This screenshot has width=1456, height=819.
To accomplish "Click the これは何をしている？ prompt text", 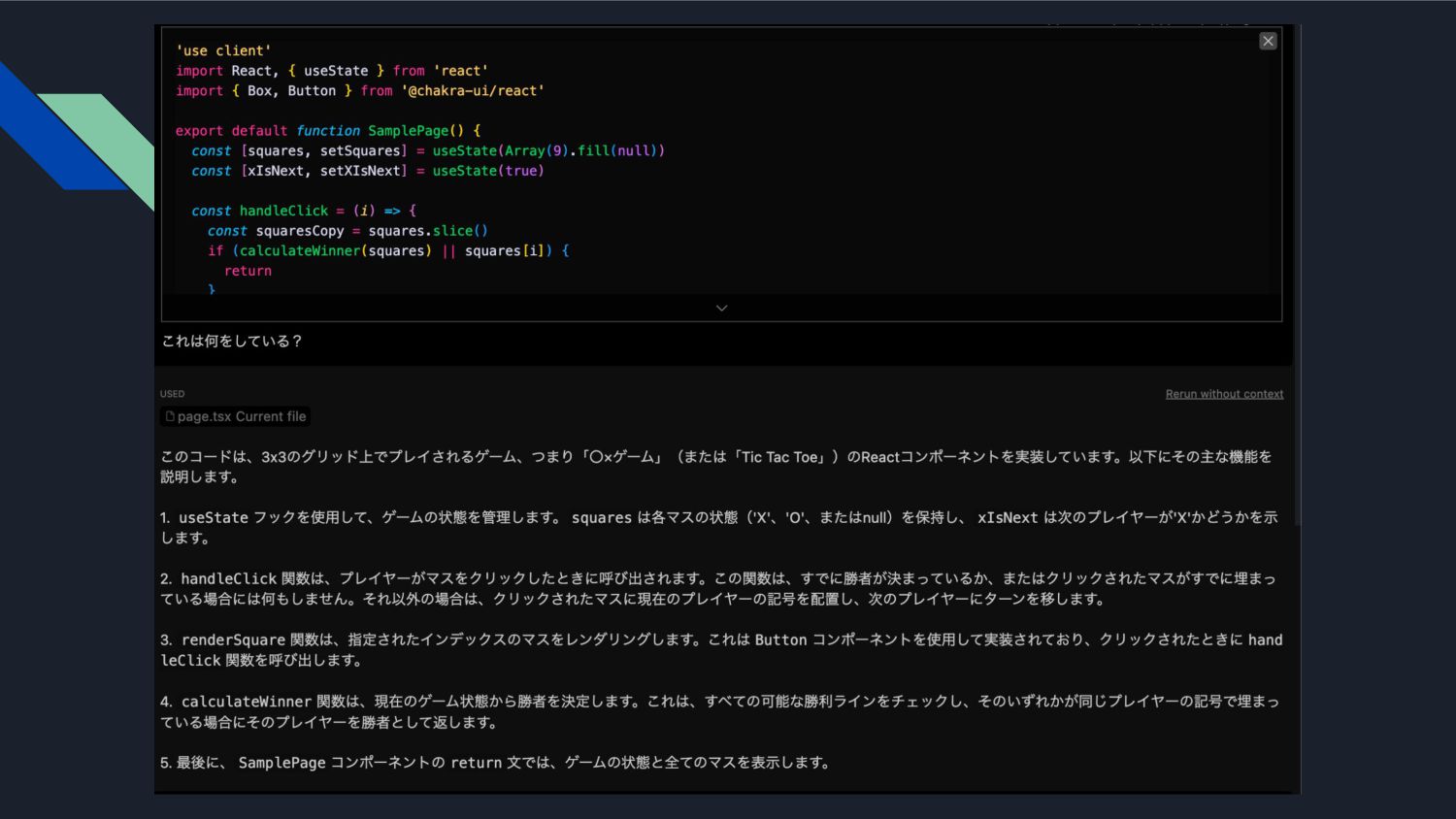I will click(x=232, y=341).
